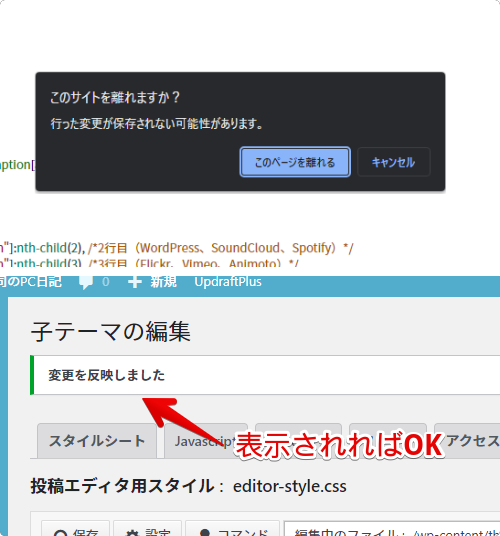This screenshot has width=500, height=536.
Task: Switch to the スタイルシート tab
Action: pos(97,441)
